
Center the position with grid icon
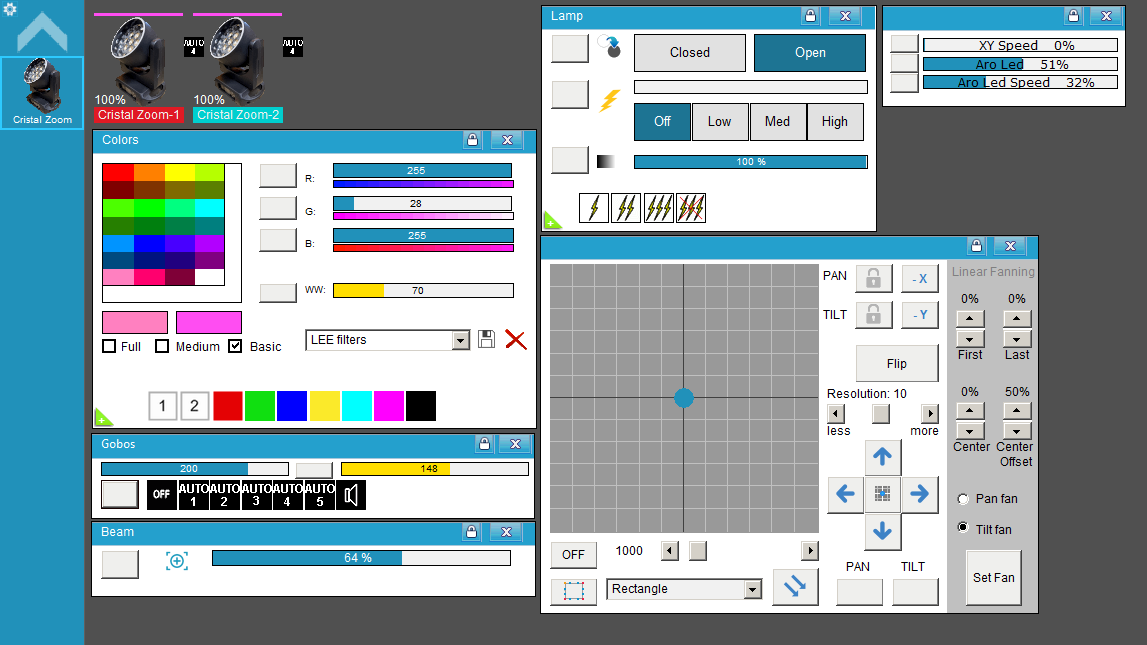882,494
